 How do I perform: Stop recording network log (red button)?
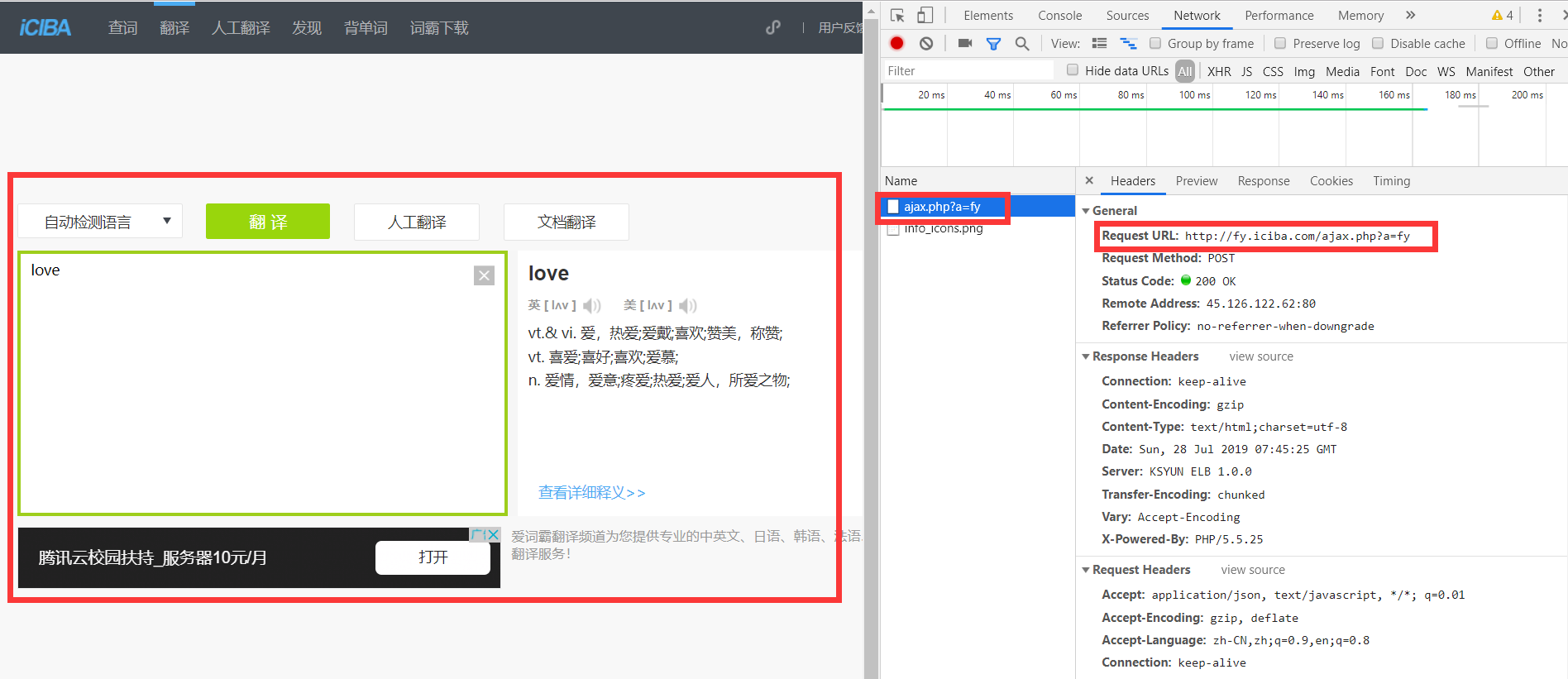(897, 43)
